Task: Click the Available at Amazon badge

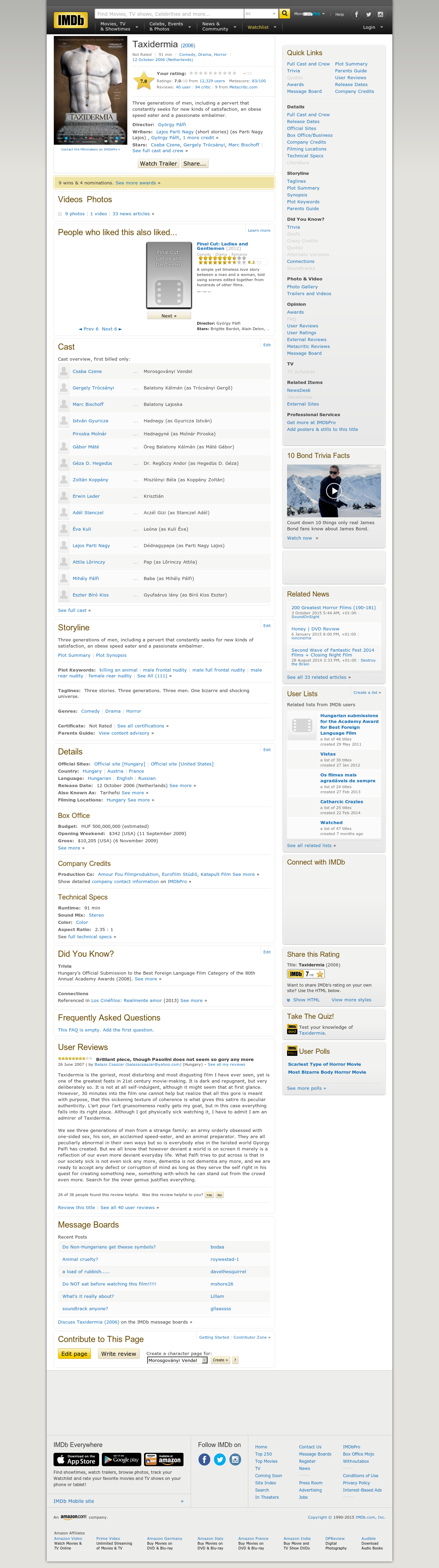Action: point(164,1459)
